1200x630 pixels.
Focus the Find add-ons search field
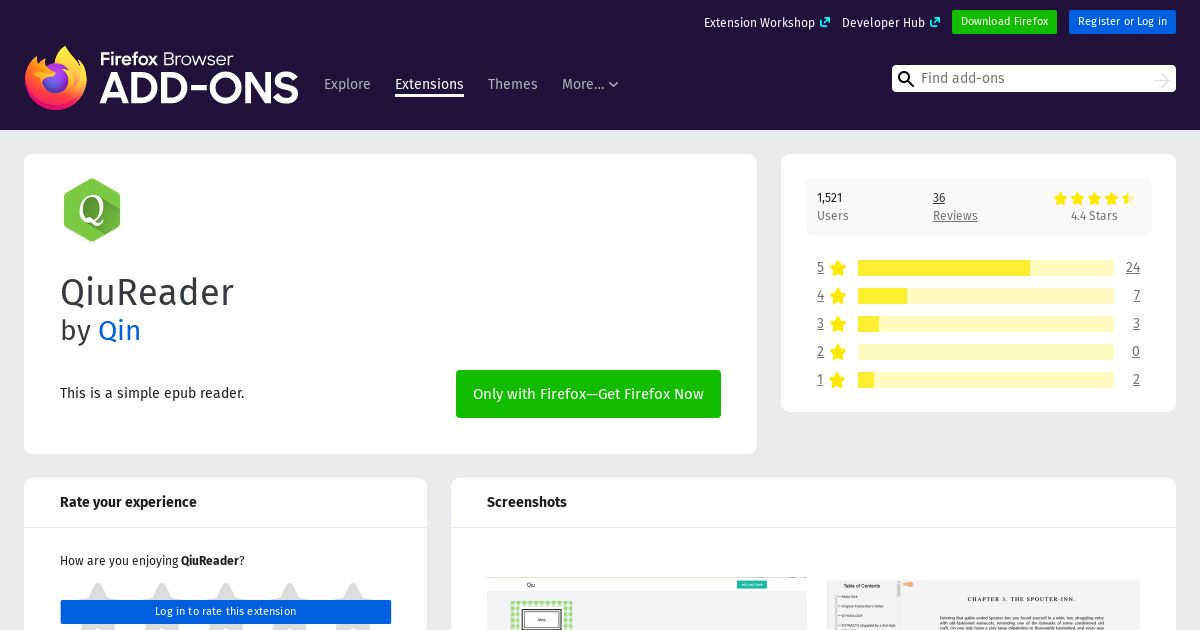(1033, 79)
